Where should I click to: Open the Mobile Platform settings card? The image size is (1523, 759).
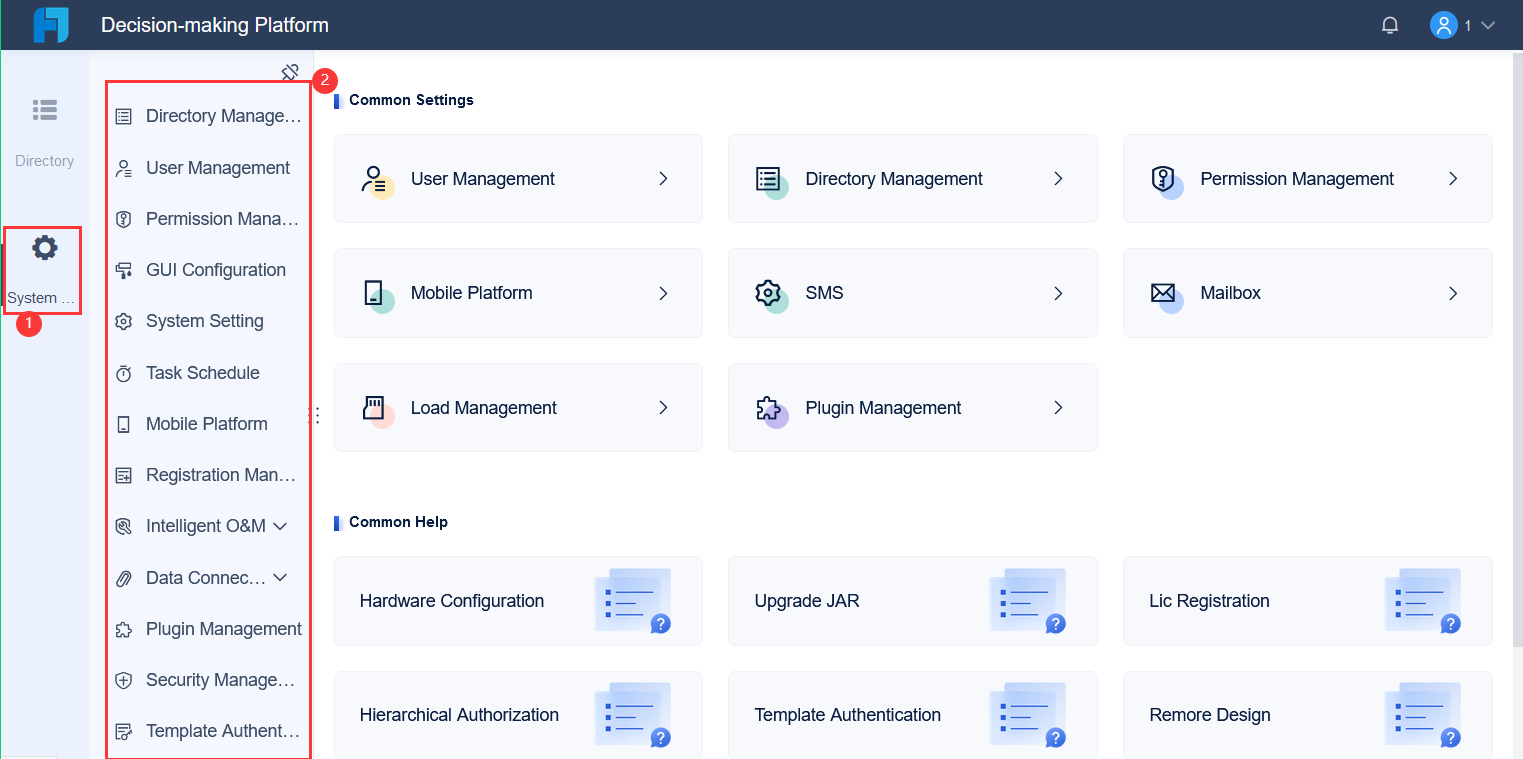coord(518,293)
